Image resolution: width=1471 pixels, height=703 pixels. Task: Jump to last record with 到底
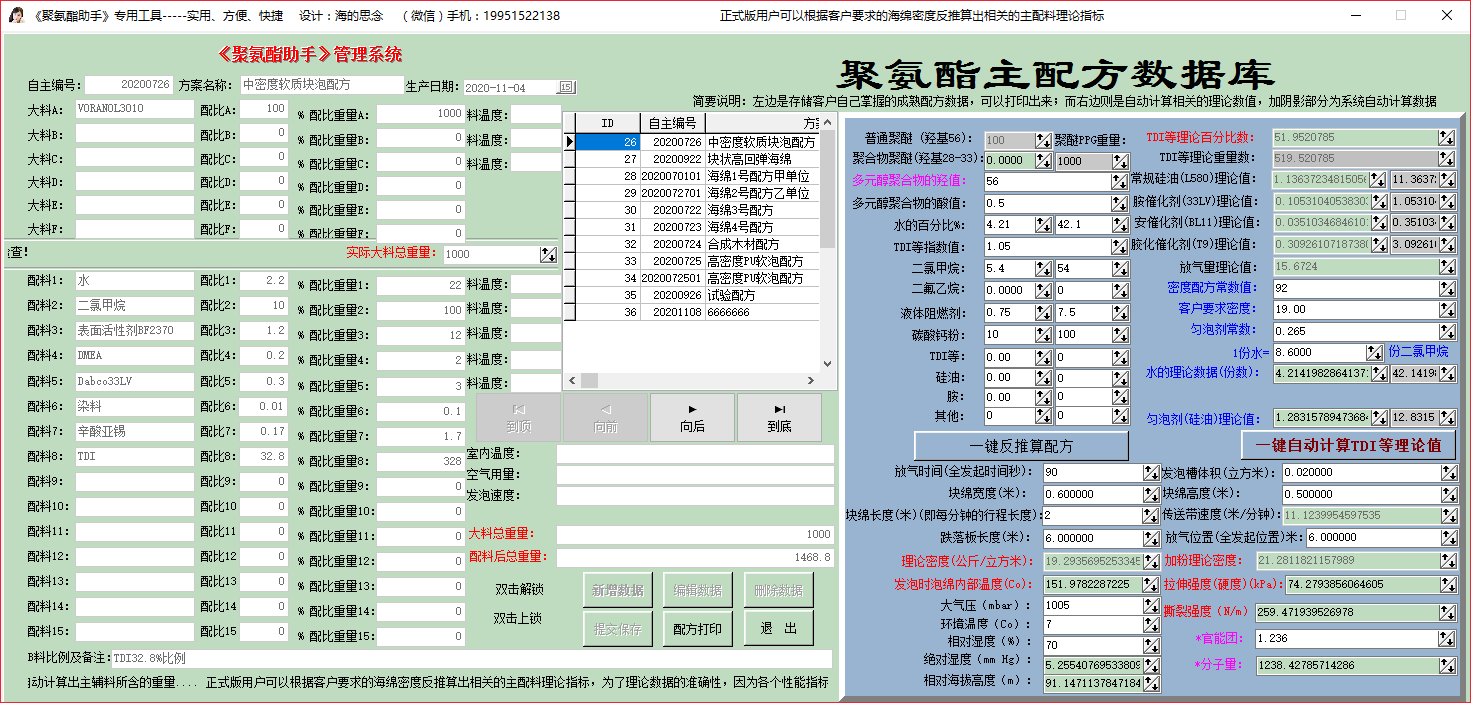click(779, 417)
